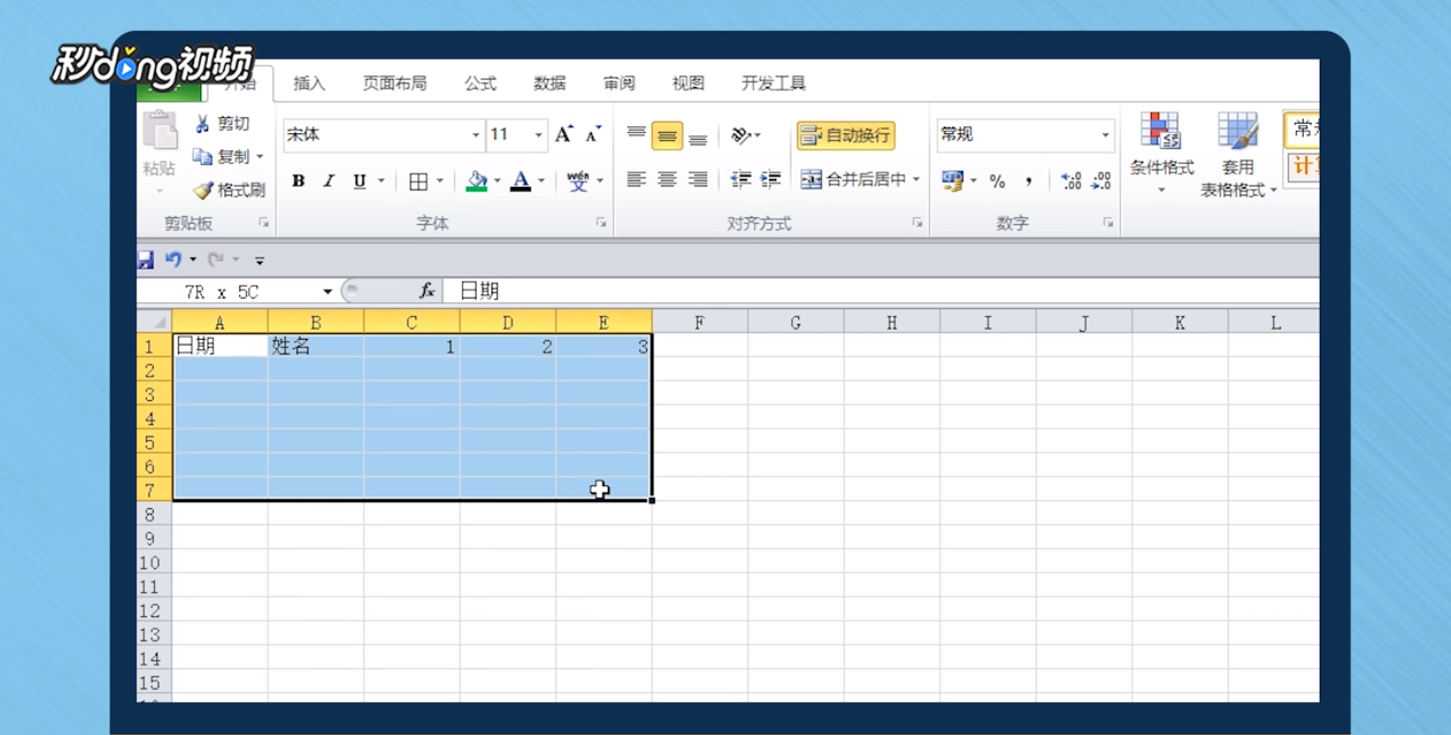Image resolution: width=1451 pixels, height=735 pixels.
Task: Open the Developer (开发工具) tab
Action: click(x=773, y=83)
